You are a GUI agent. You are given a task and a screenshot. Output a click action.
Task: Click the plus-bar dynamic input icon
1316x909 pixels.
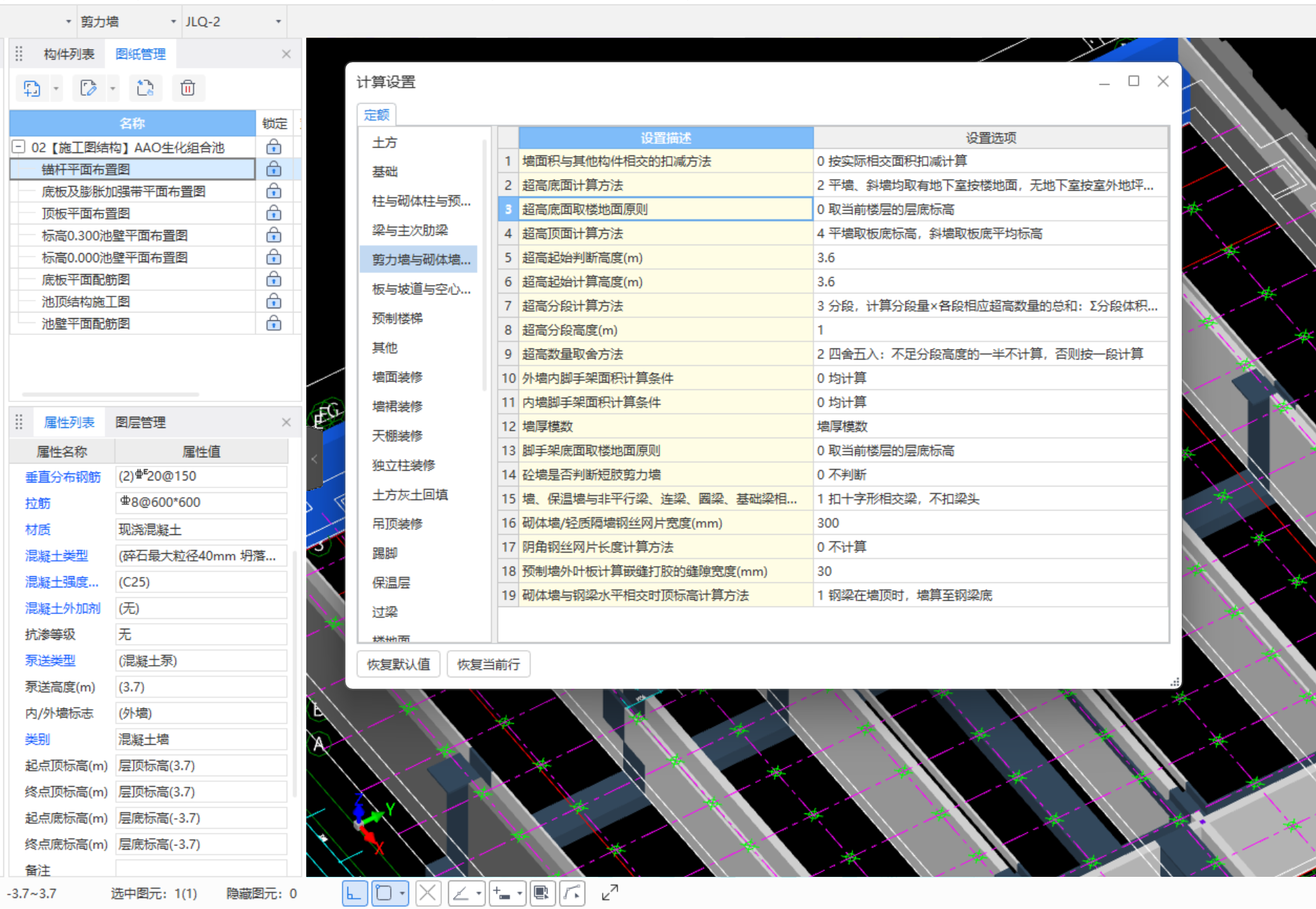pyautogui.click(x=502, y=893)
